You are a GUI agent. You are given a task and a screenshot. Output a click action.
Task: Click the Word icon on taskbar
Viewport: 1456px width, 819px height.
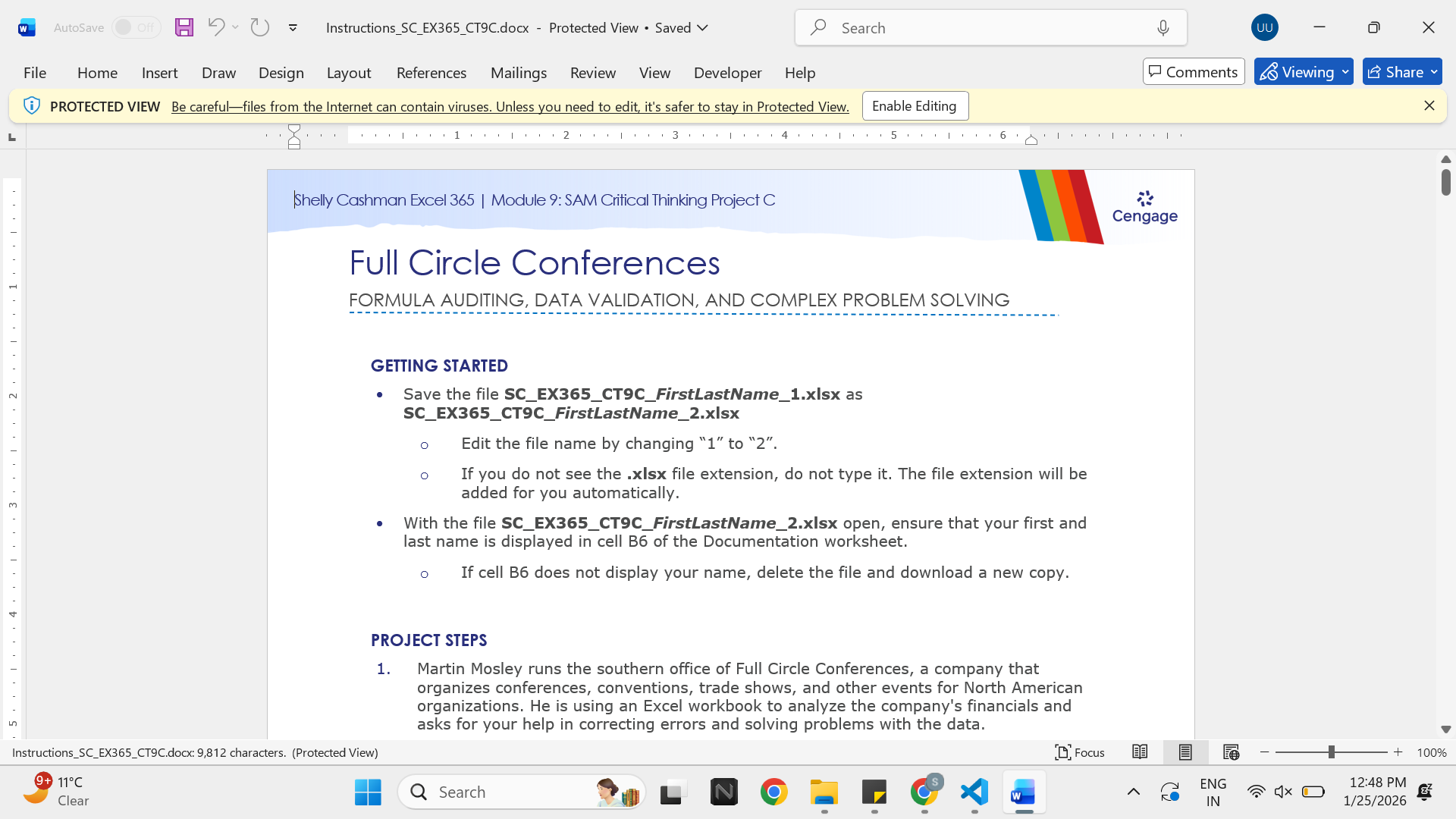pos(1024,792)
